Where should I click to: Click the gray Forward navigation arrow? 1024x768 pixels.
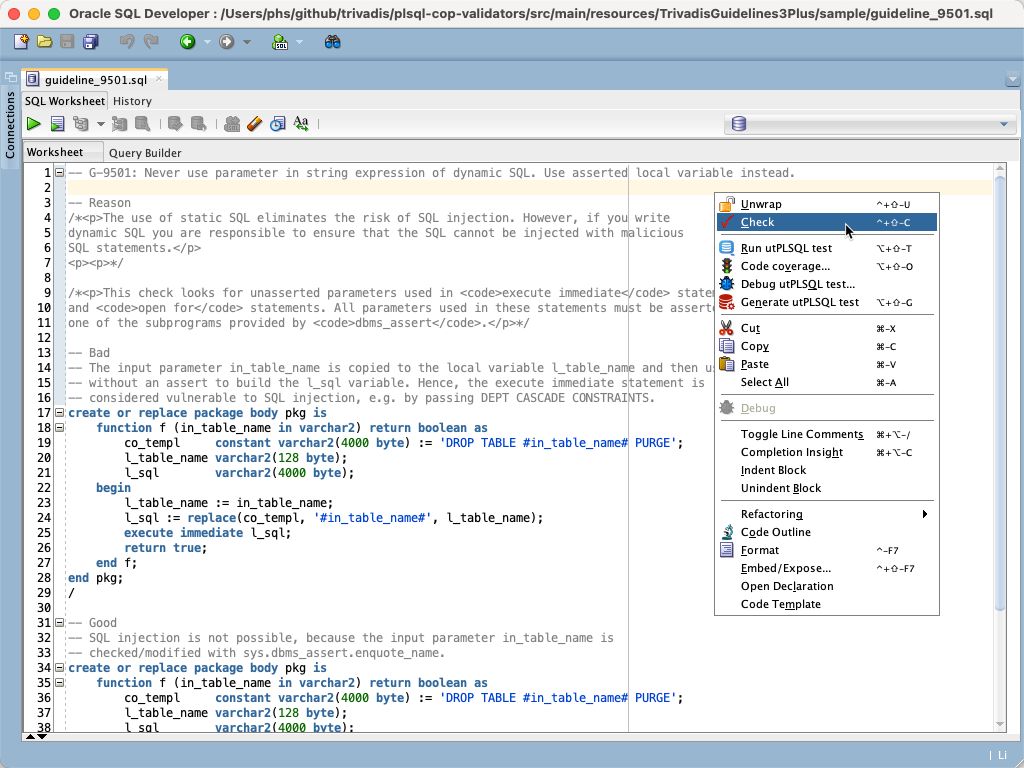(x=227, y=42)
